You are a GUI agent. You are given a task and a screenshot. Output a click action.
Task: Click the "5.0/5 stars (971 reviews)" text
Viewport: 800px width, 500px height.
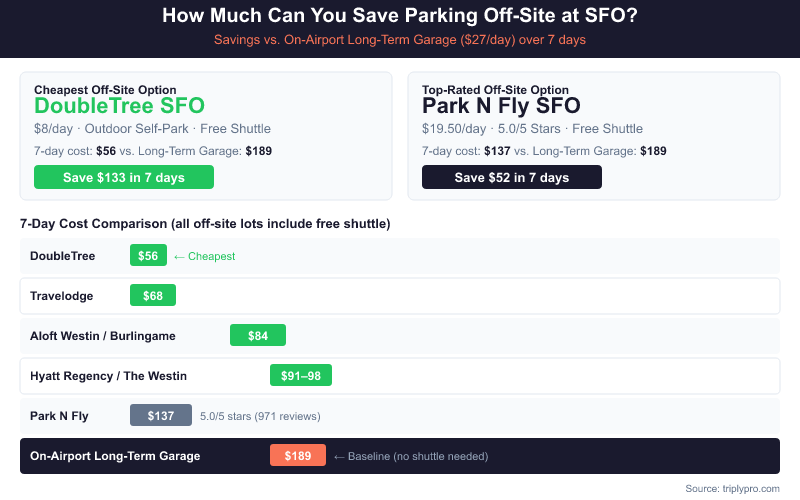point(260,416)
